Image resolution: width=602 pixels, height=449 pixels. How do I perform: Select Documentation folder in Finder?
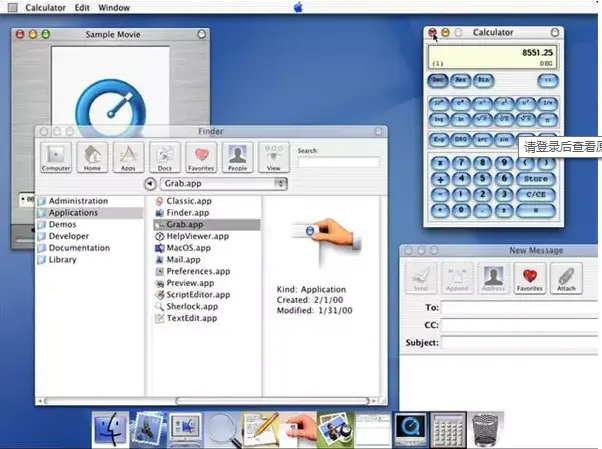(x=90, y=248)
